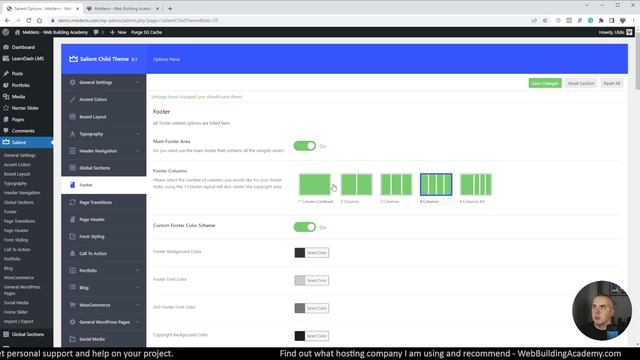Viewport: 640px width, 360px height.
Task: Click the Reset All button
Action: point(612,83)
